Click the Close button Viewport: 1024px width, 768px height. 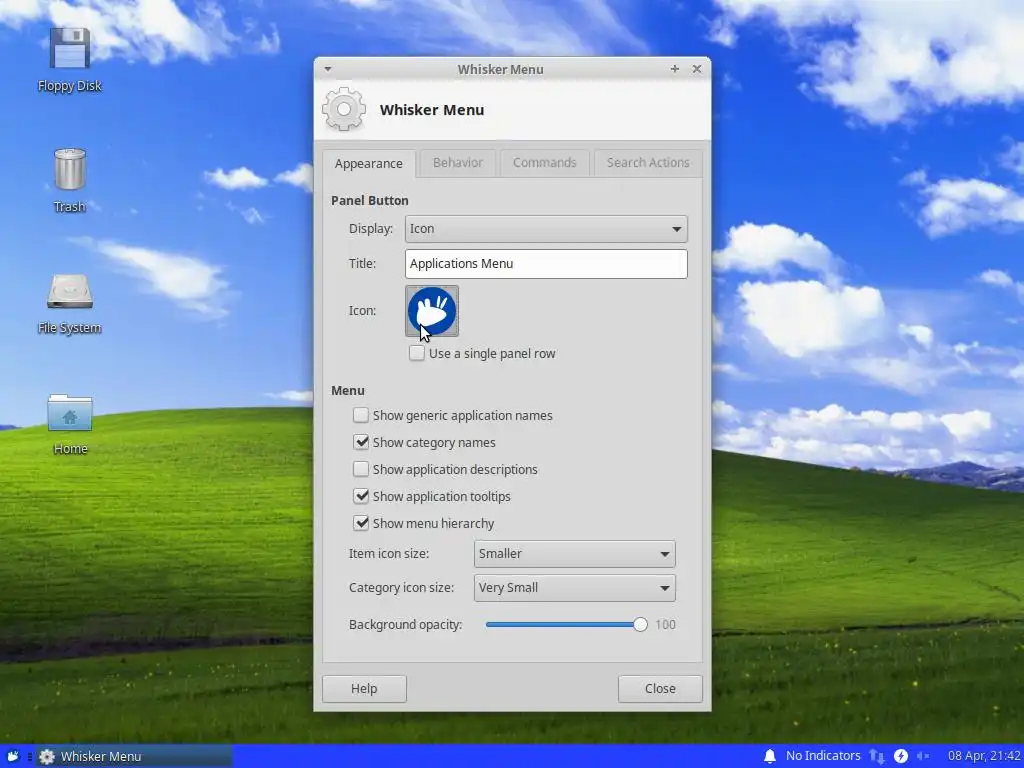(x=660, y=689)
